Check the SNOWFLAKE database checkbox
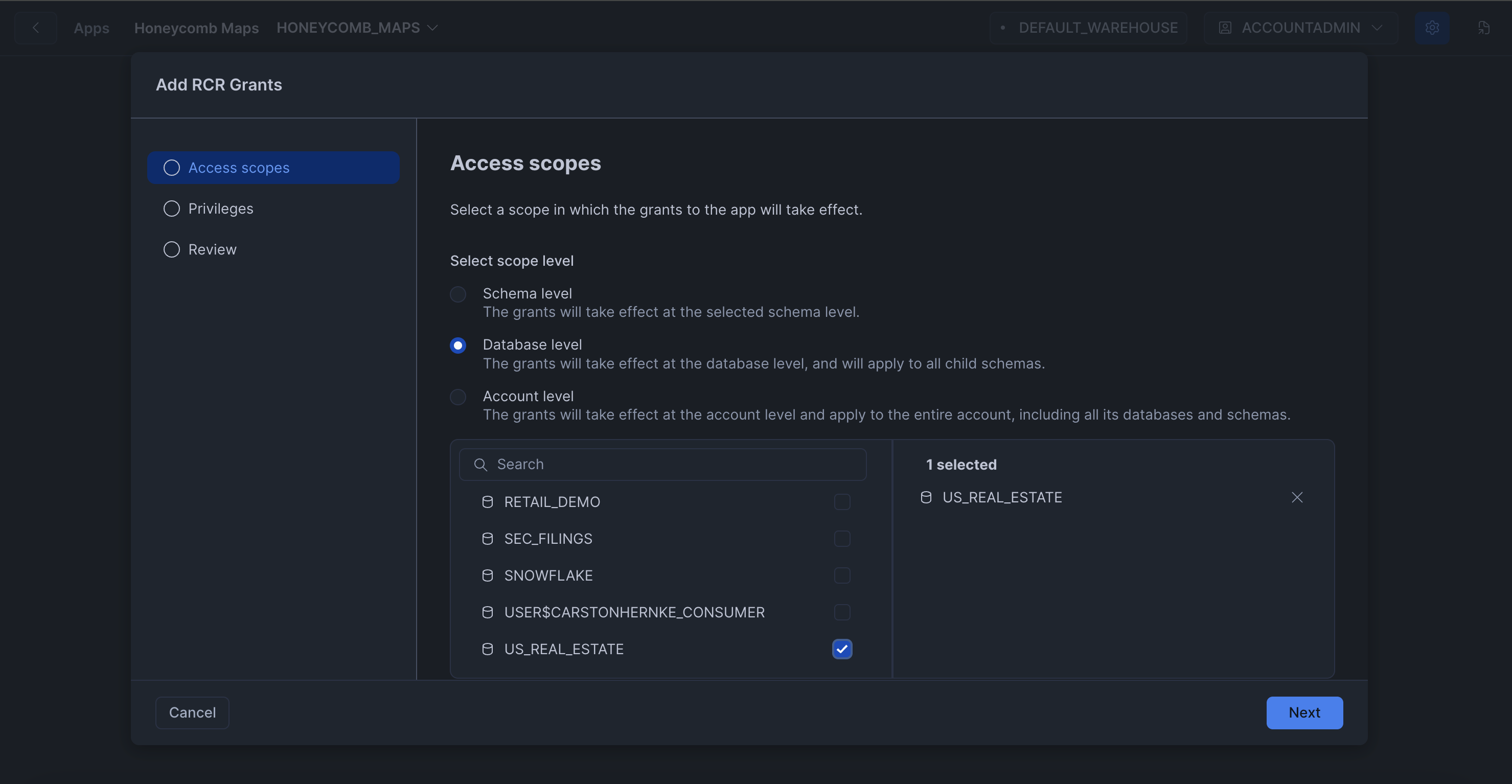Viewport: 1512px width, 784px height. coord(842,575)
